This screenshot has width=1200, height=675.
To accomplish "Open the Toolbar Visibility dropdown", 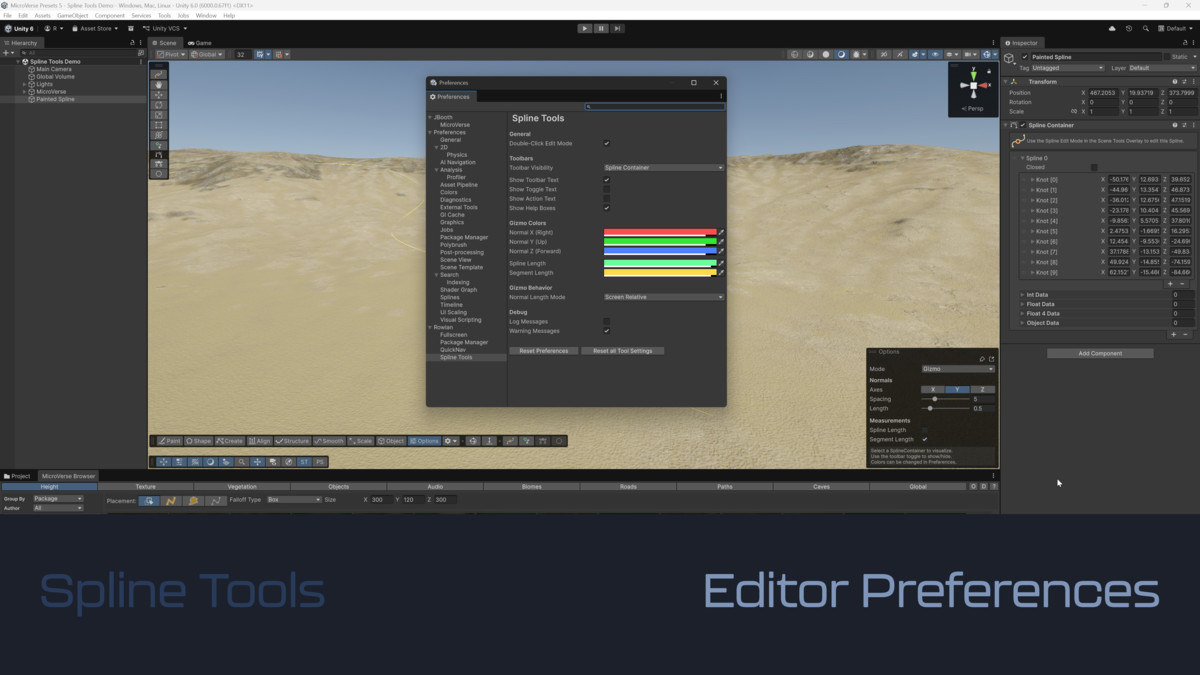I will tap(664, 168).
